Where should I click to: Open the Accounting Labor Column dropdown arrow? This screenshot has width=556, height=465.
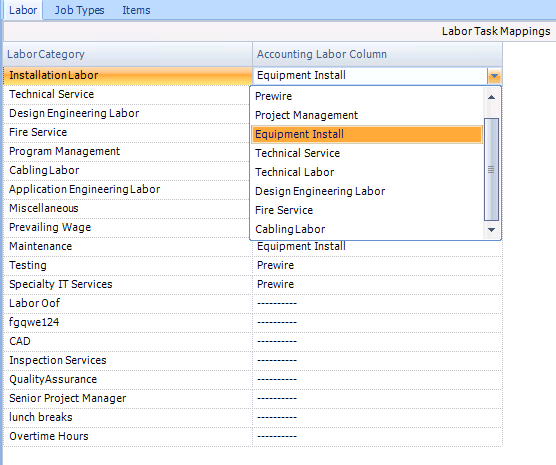coord(494,76)
